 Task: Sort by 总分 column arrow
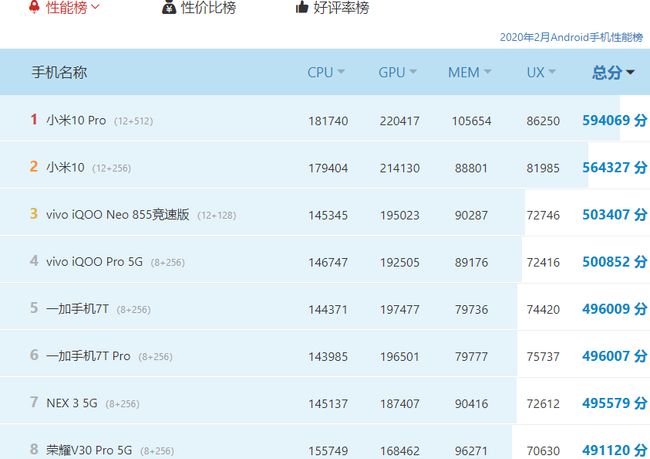pos(630,72)
